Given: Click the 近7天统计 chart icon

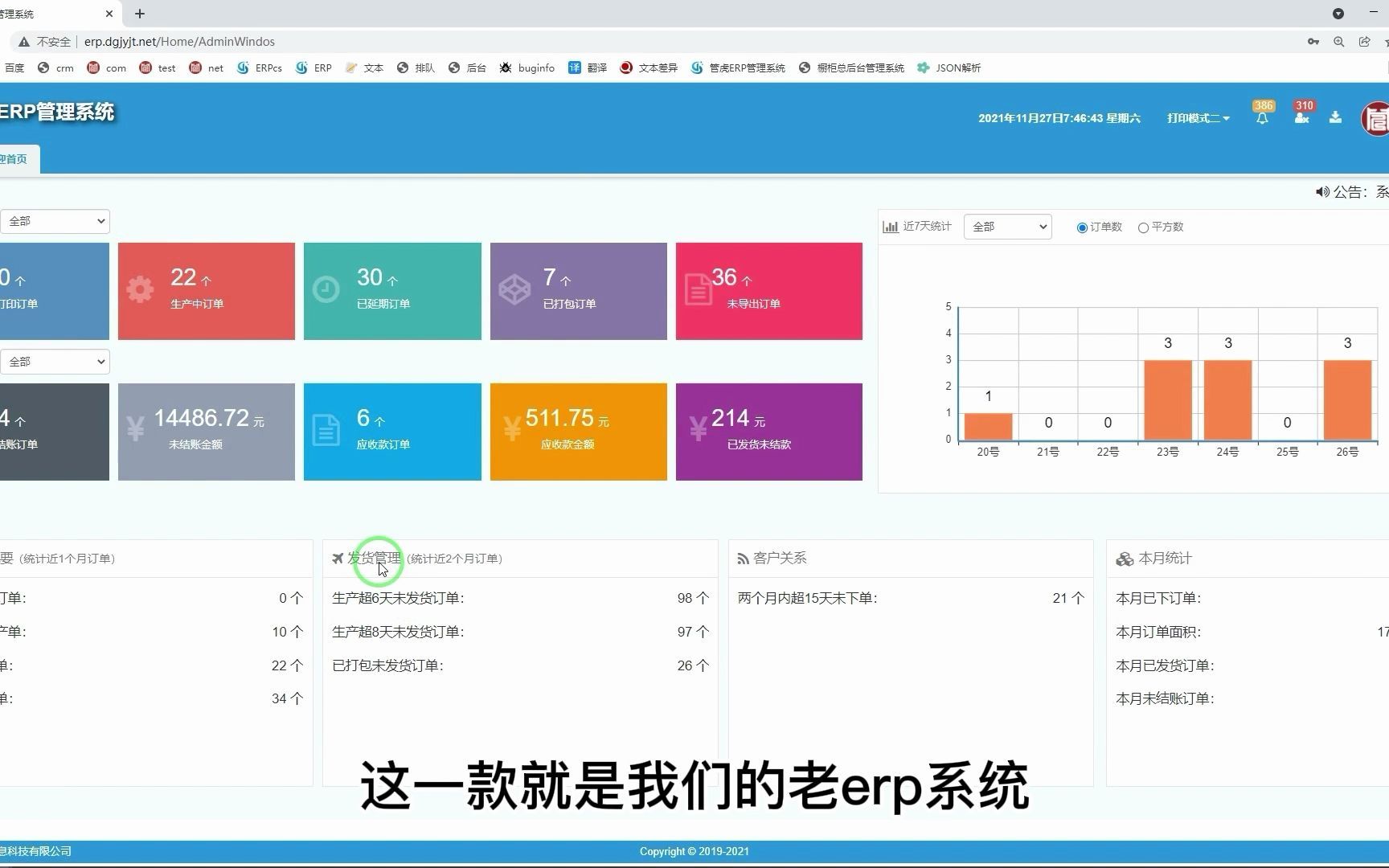Looking at the screenshot, I should pyautogui.click(x=890, y=227).
